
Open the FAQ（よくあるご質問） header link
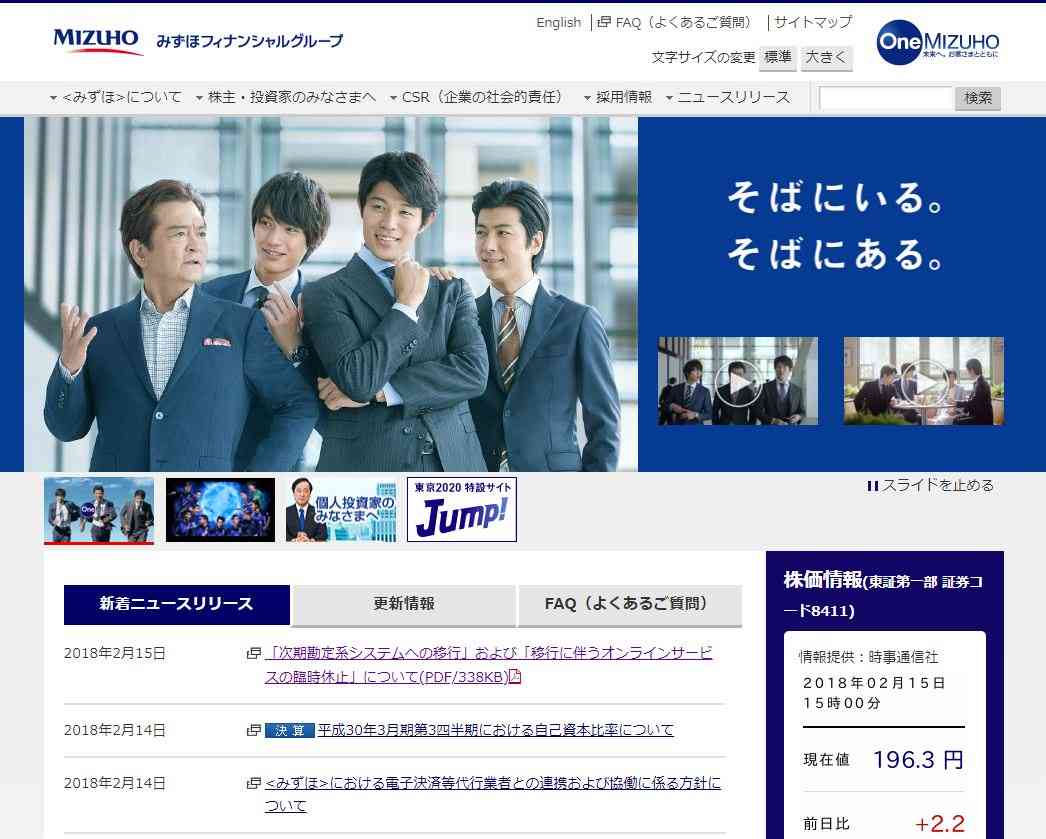point(686,23)
